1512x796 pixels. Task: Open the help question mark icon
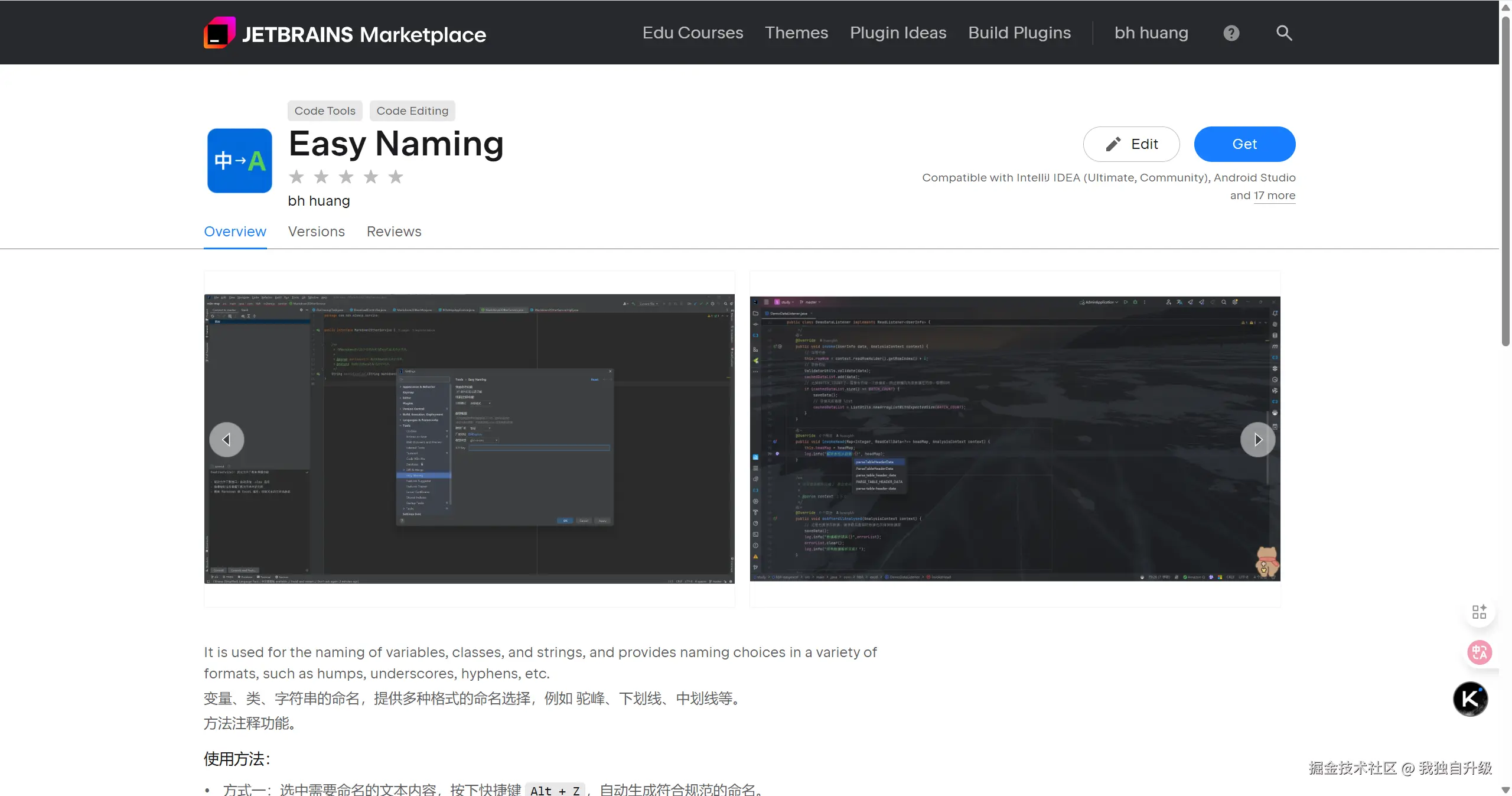1231,33
